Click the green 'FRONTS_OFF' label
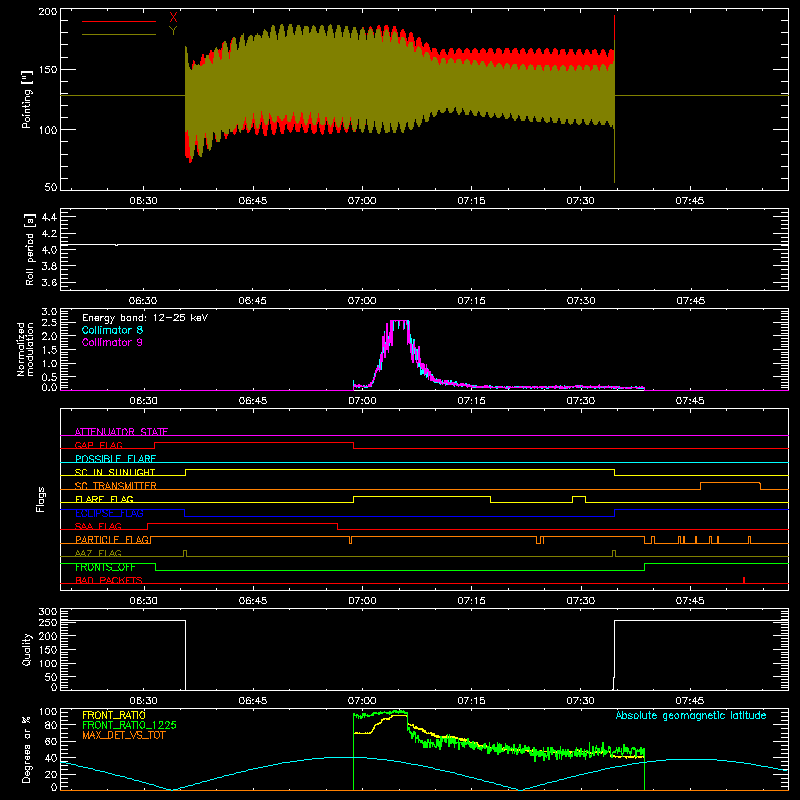The width and height of the screenshot is (800, 800). pos(105,567)
